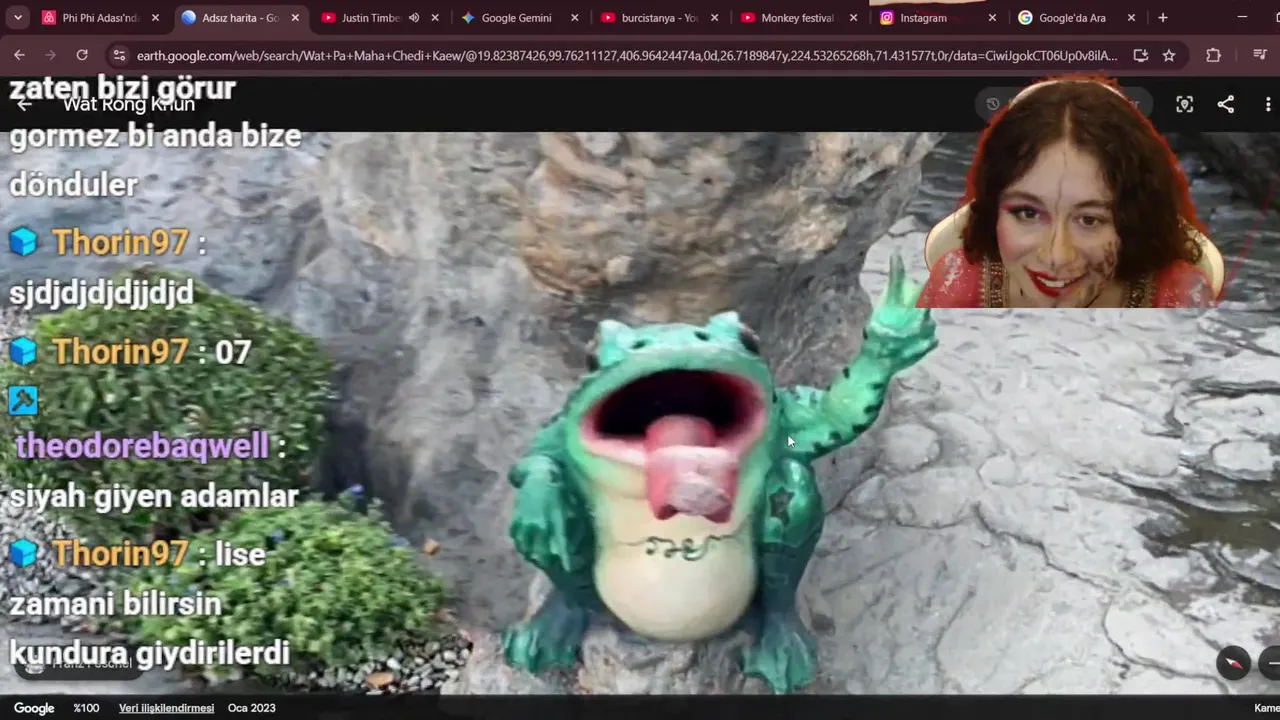Bookmark this page with the star icon
The width and height of the screenshot is (1280, 720).
click(1169, 55)
